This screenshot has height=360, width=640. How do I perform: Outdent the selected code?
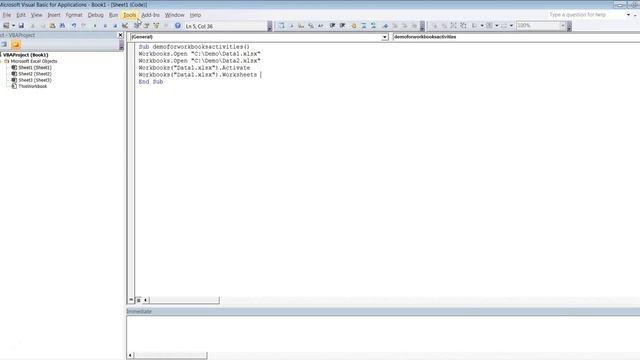[x=342, y=26]
